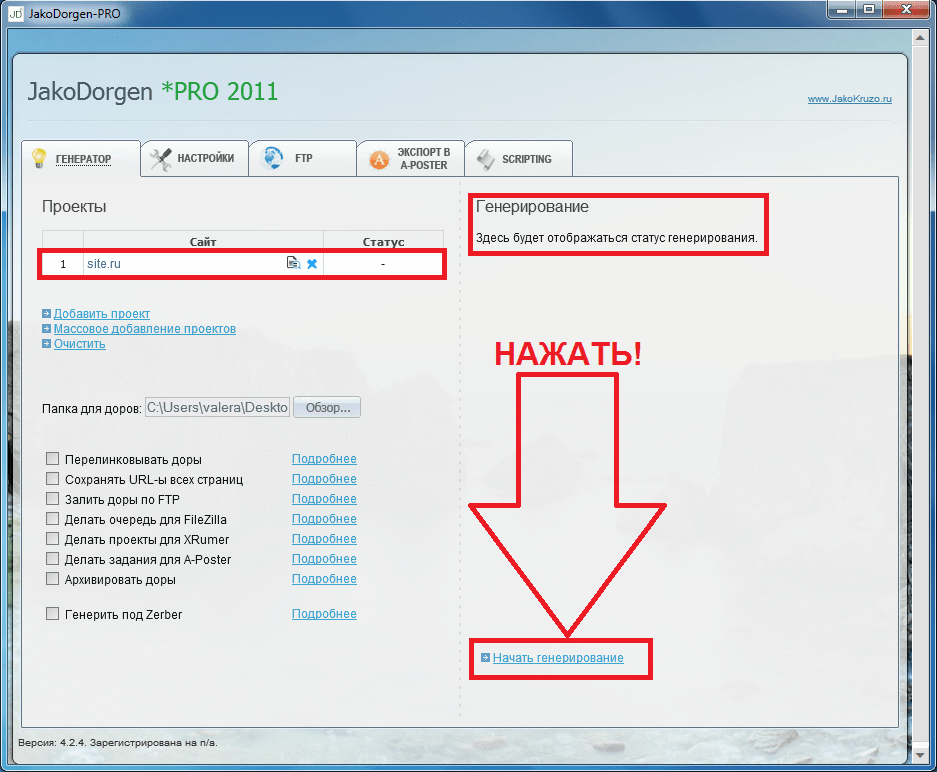Toggle Сохранять URL-ы всех страниц checkbox
Viewport: 937px width, 772px height.
tap(53, 479)
